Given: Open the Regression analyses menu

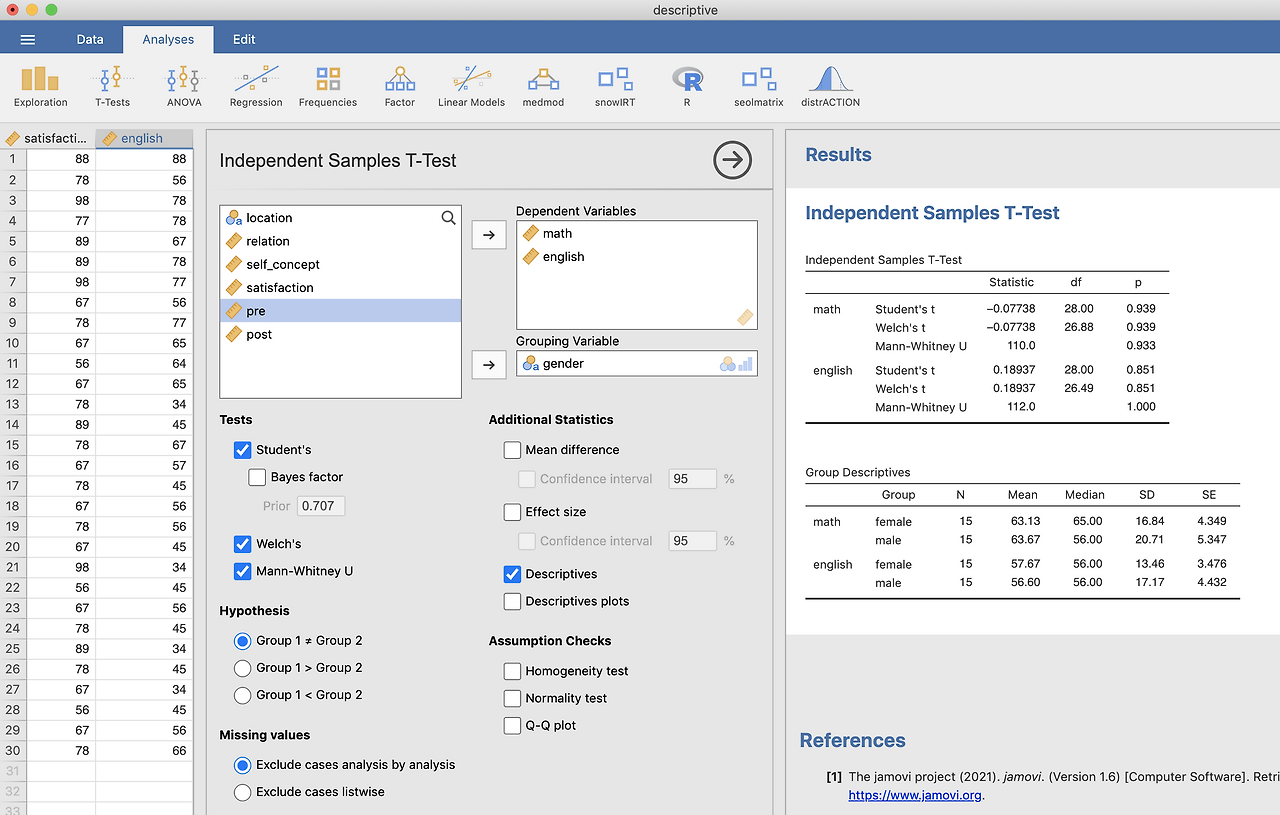Looking at the screenshot, I should point(256,87).
